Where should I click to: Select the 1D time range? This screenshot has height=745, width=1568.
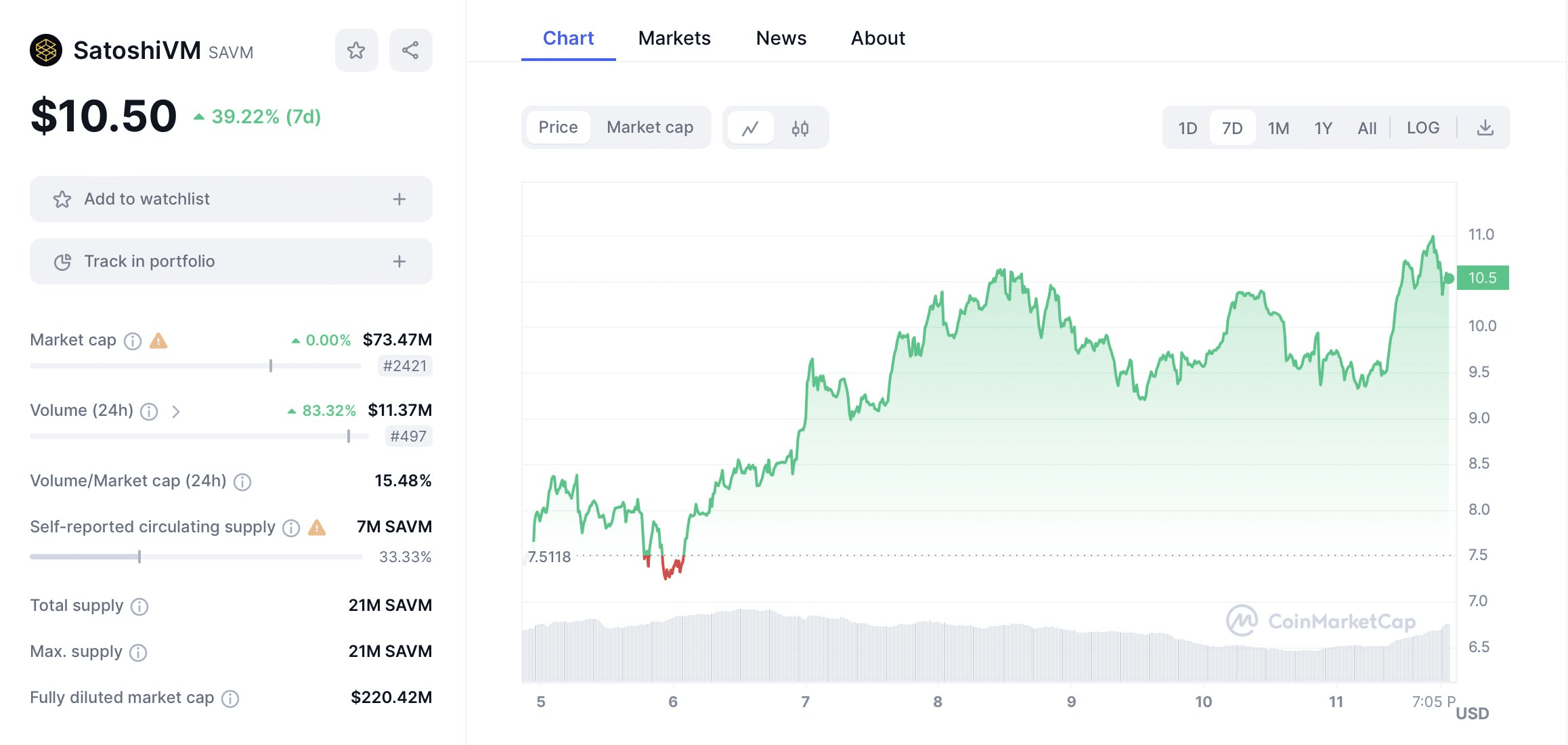1188,128
